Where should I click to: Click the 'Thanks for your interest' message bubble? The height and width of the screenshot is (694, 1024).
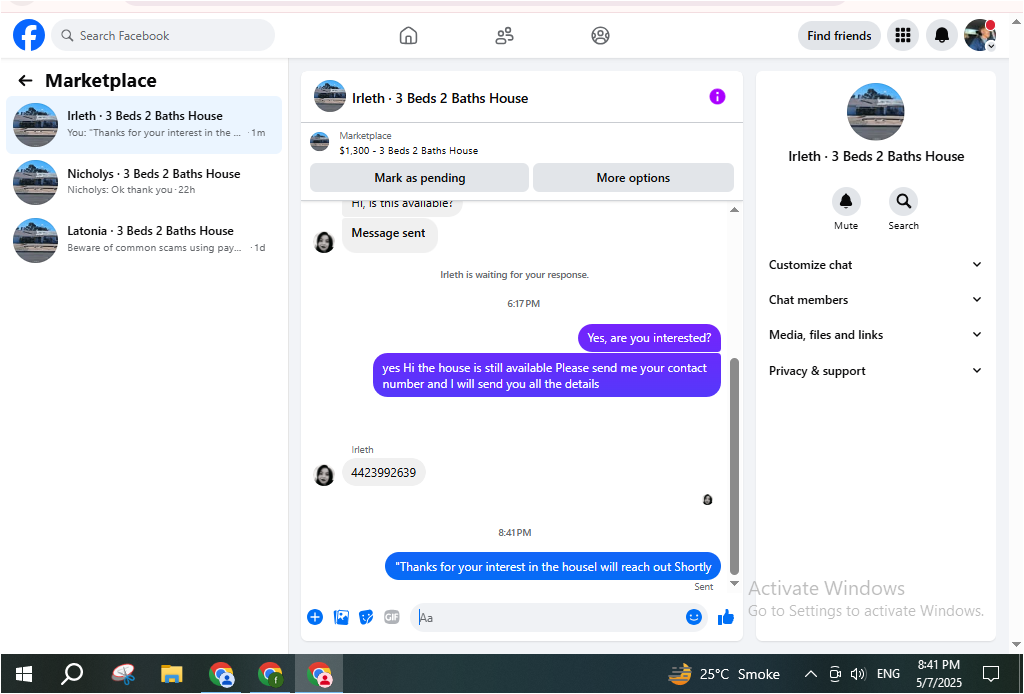(x=553, y=566)
